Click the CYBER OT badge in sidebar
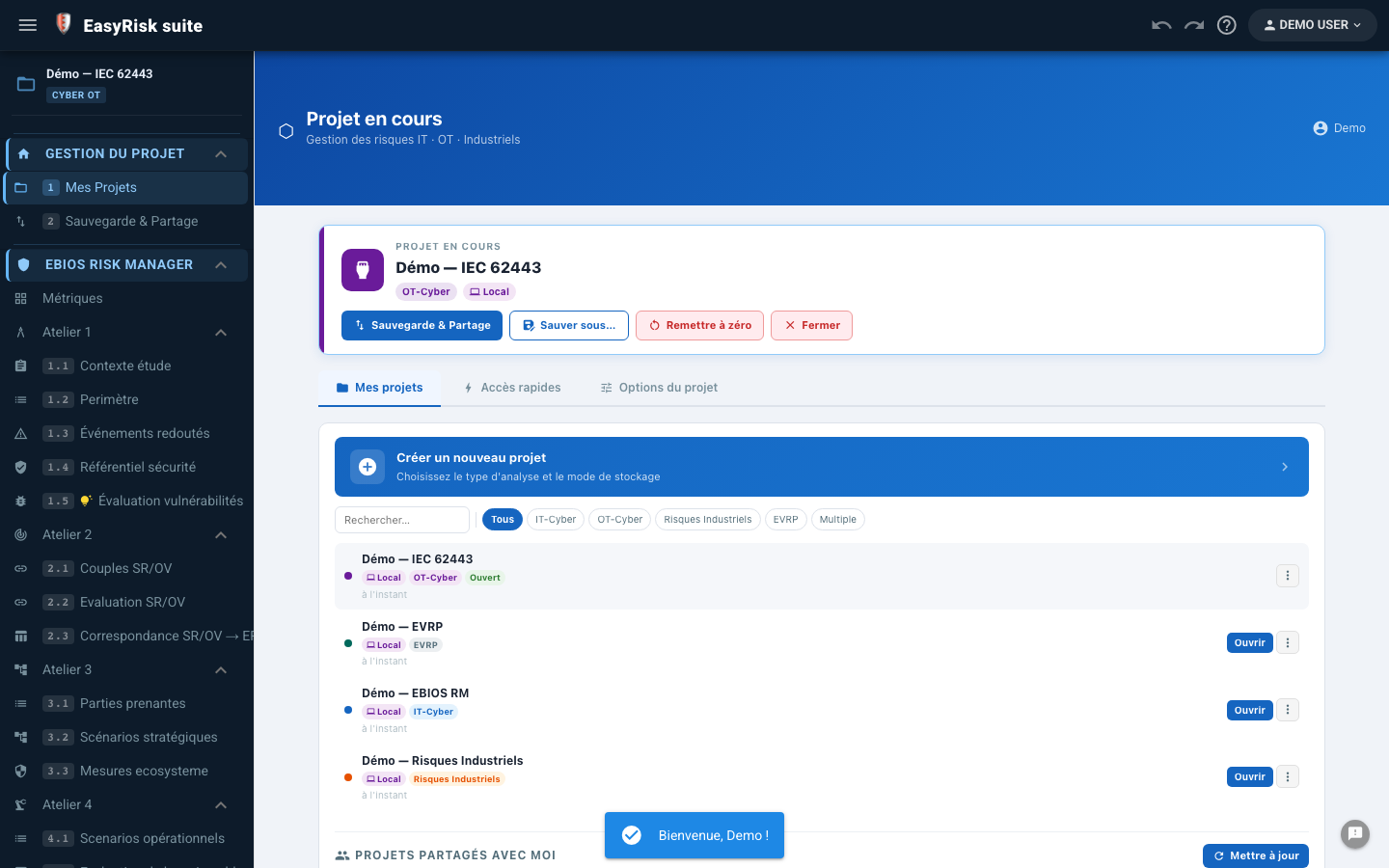1389x868 pixels. point(76,95)
